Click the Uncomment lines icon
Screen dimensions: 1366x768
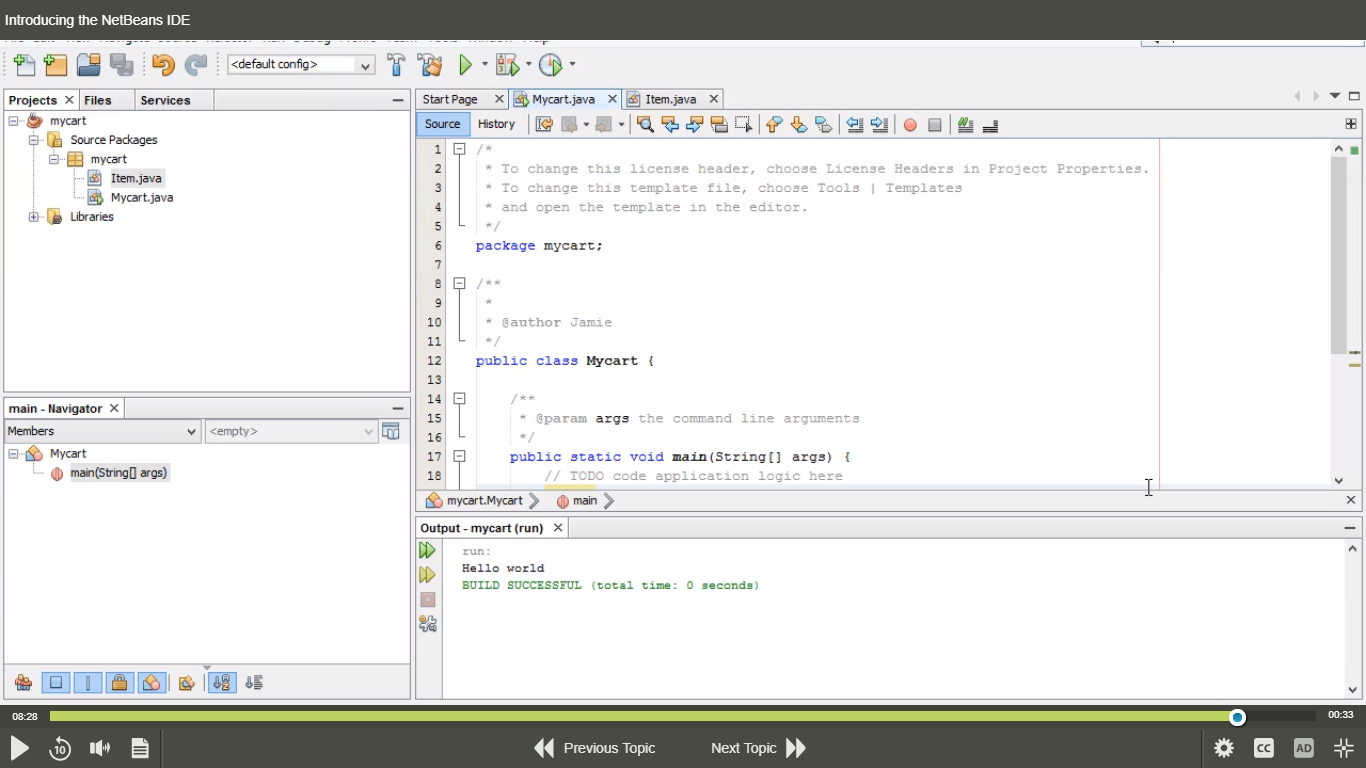(990, 125)
